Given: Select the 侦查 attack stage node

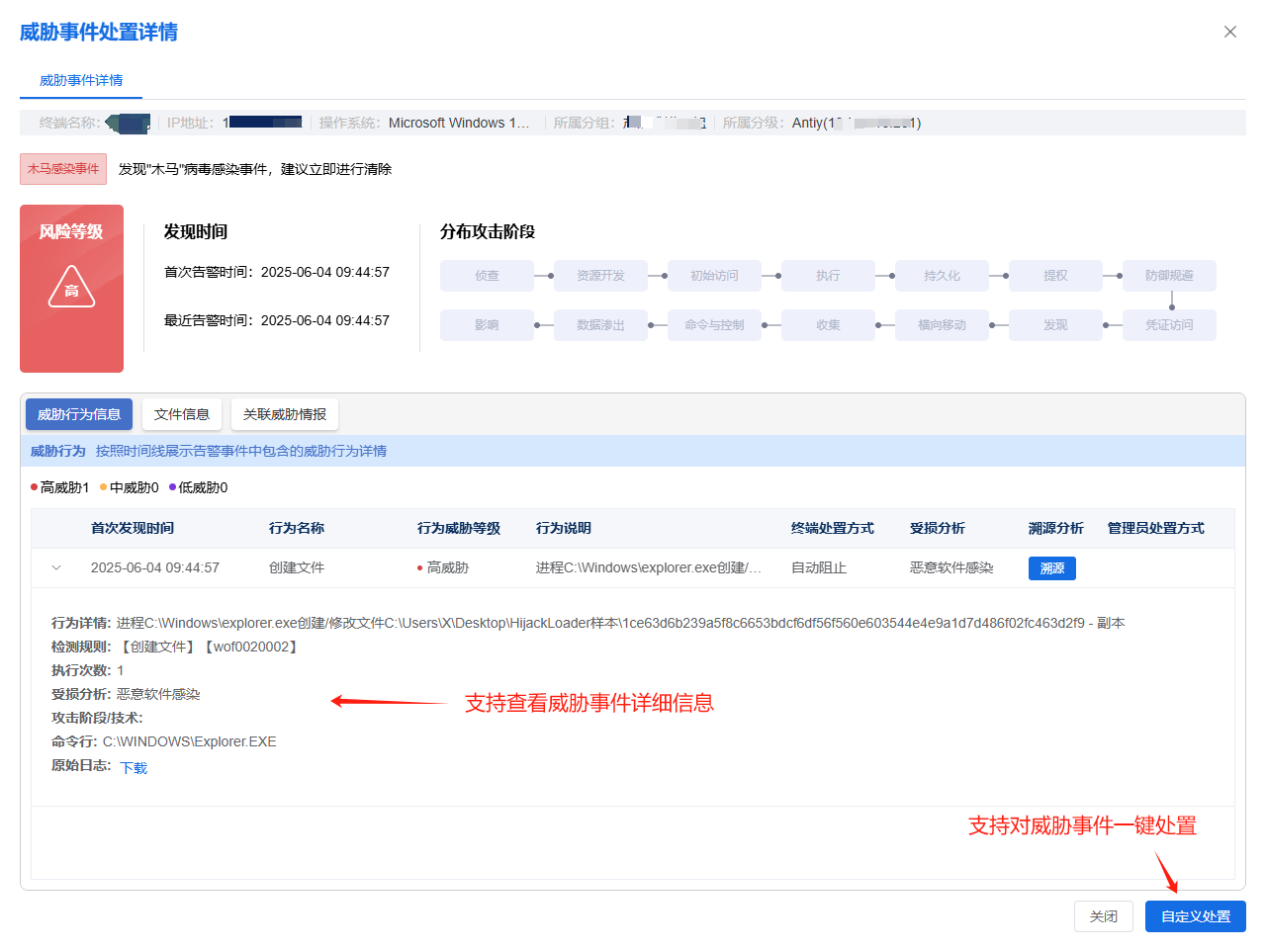Looking at the screenshot, I should click(x=487, y=276).
